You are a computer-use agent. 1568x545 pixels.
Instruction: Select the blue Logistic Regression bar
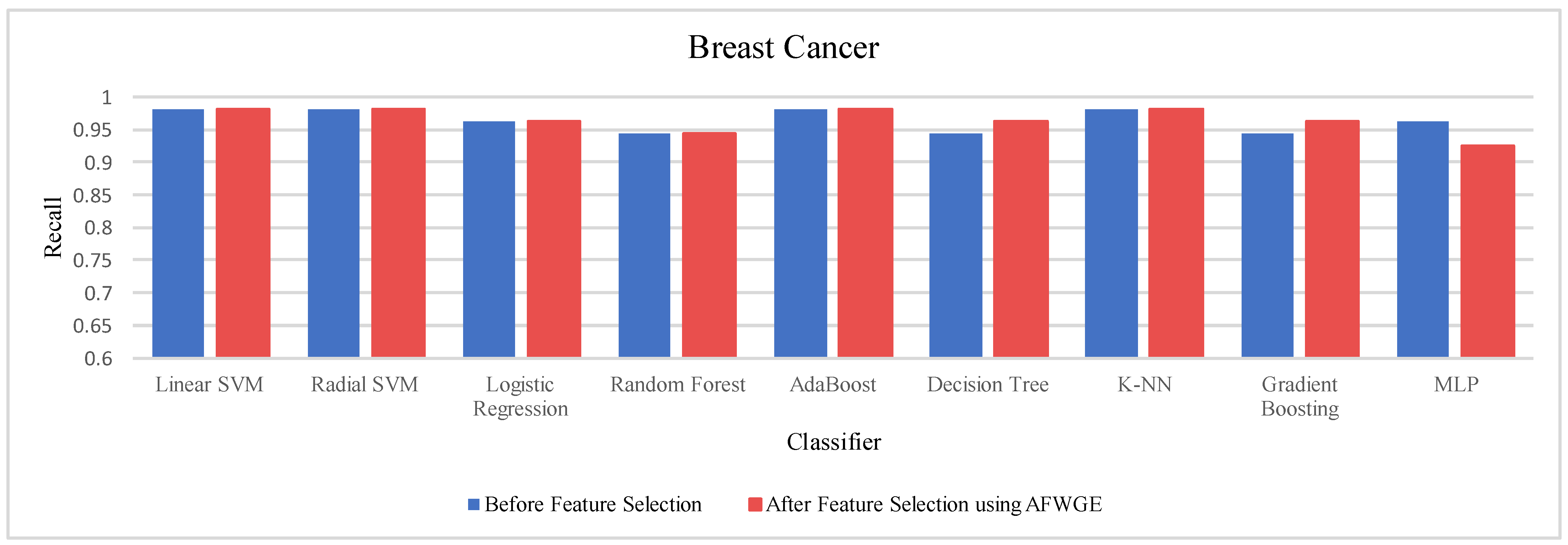click(489, 239)
